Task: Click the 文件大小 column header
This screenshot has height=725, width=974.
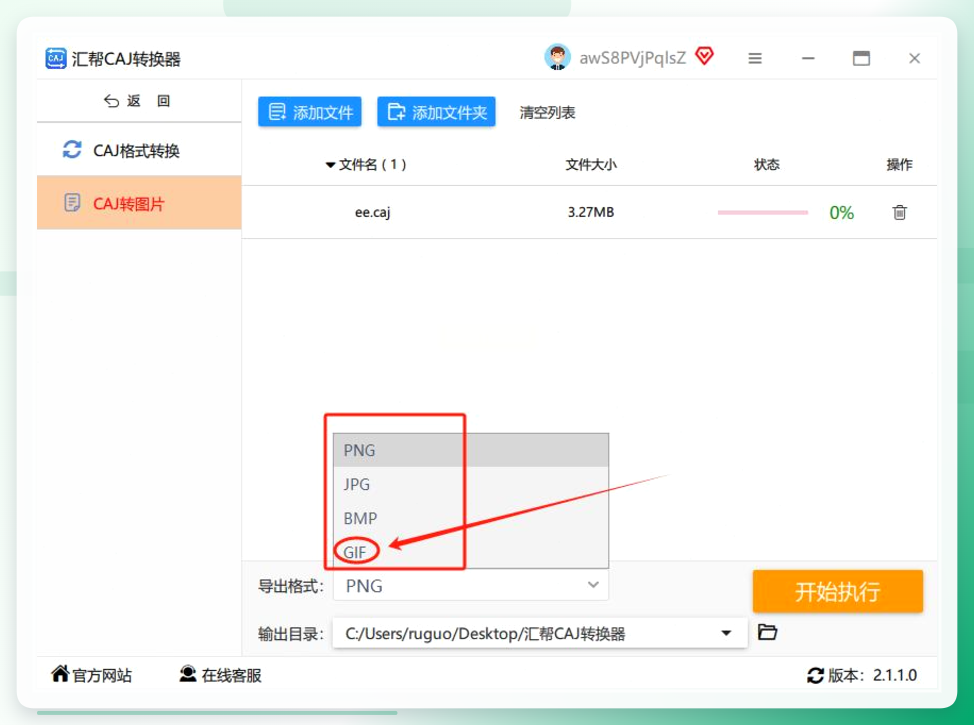Action: tap(591, 165)
